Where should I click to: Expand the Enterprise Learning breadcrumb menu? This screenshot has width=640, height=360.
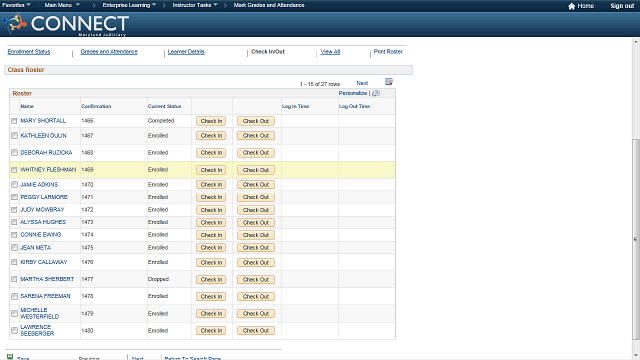[129, 5]
